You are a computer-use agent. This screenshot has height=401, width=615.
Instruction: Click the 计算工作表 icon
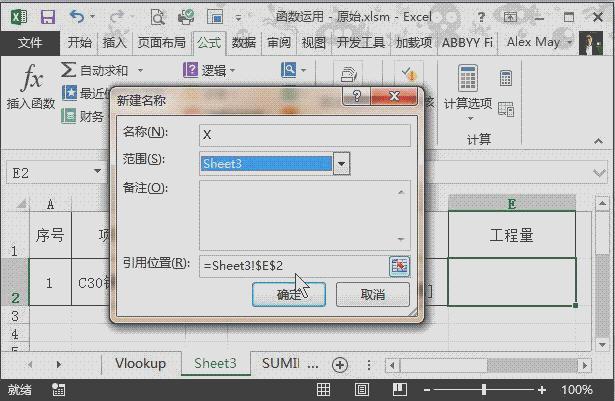click(x=506, y=109)
